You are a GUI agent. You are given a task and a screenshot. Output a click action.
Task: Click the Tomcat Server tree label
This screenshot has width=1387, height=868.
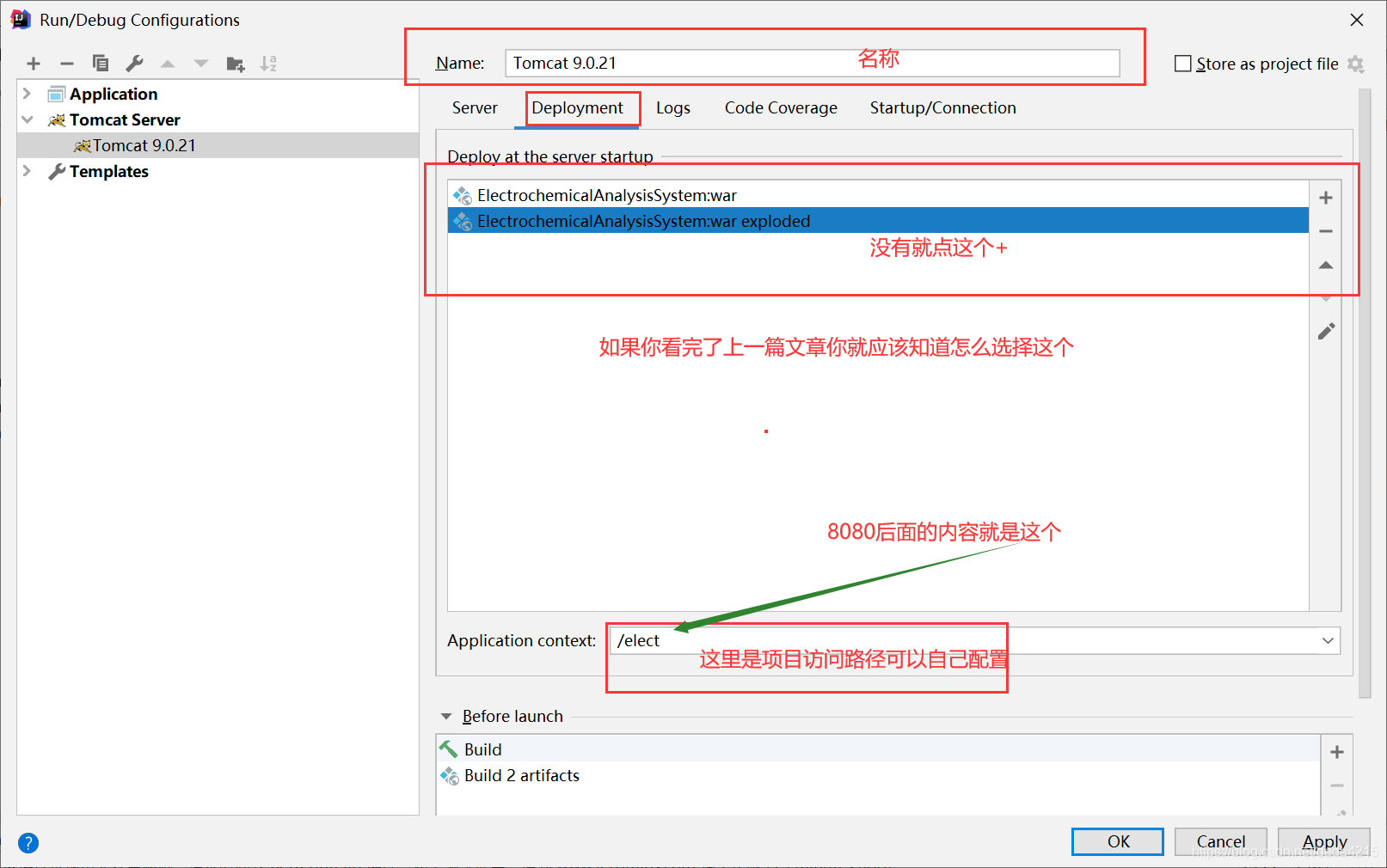tap(125, 119)
